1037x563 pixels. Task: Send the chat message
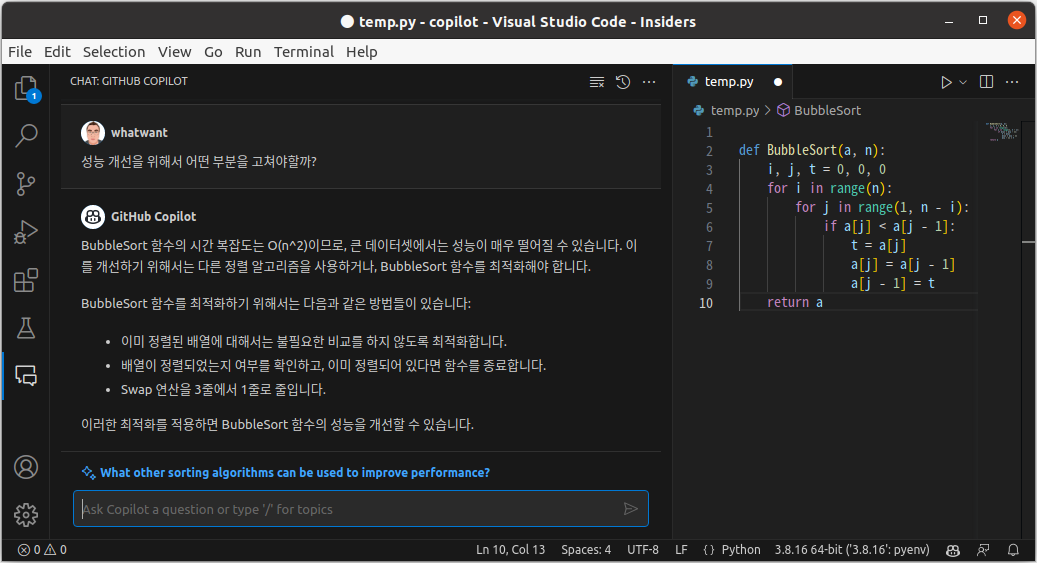pos(631,509)
